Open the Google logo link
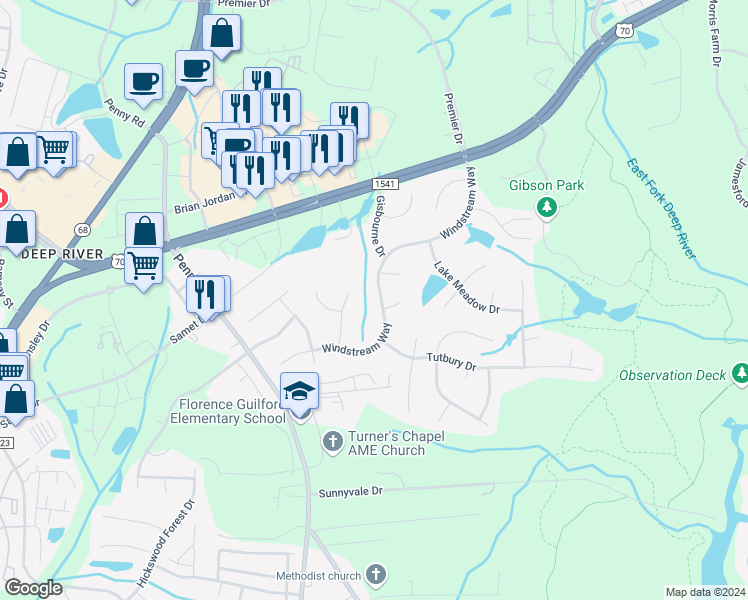The height and width of the screenshot is (600, 748). 34,588
